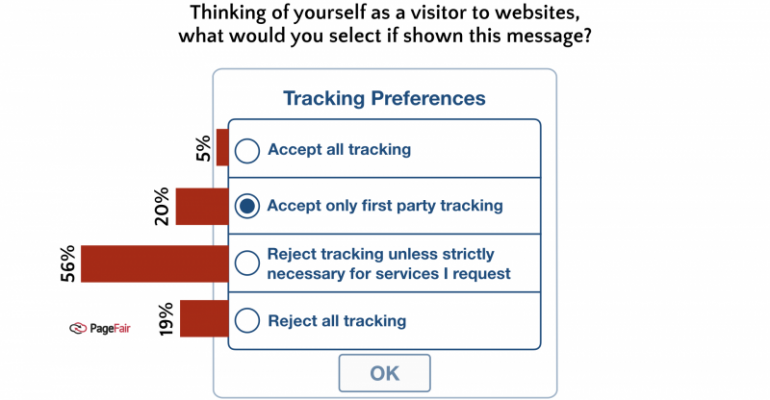The image size is (770, 400).
Task: Select the Reject all tracking radio button
Action: tap(247, 320)
